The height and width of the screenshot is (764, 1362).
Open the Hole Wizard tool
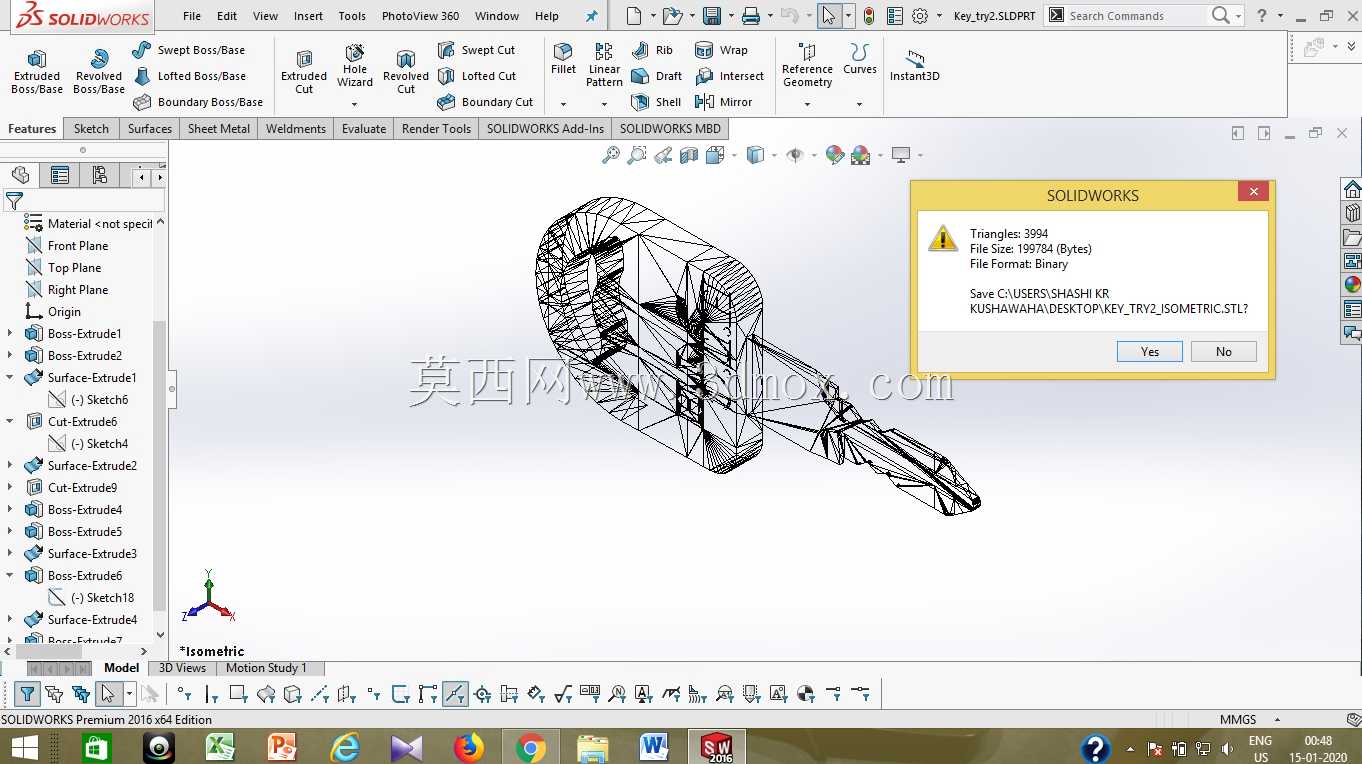355,66
